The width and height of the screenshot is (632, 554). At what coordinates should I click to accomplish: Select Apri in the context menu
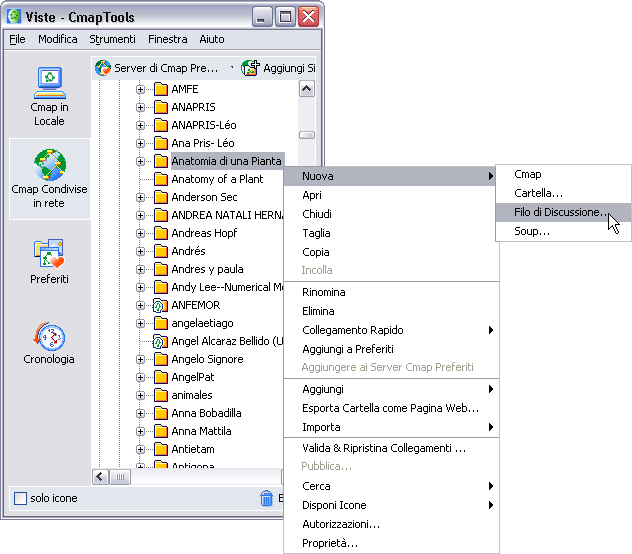coord(391,195)
